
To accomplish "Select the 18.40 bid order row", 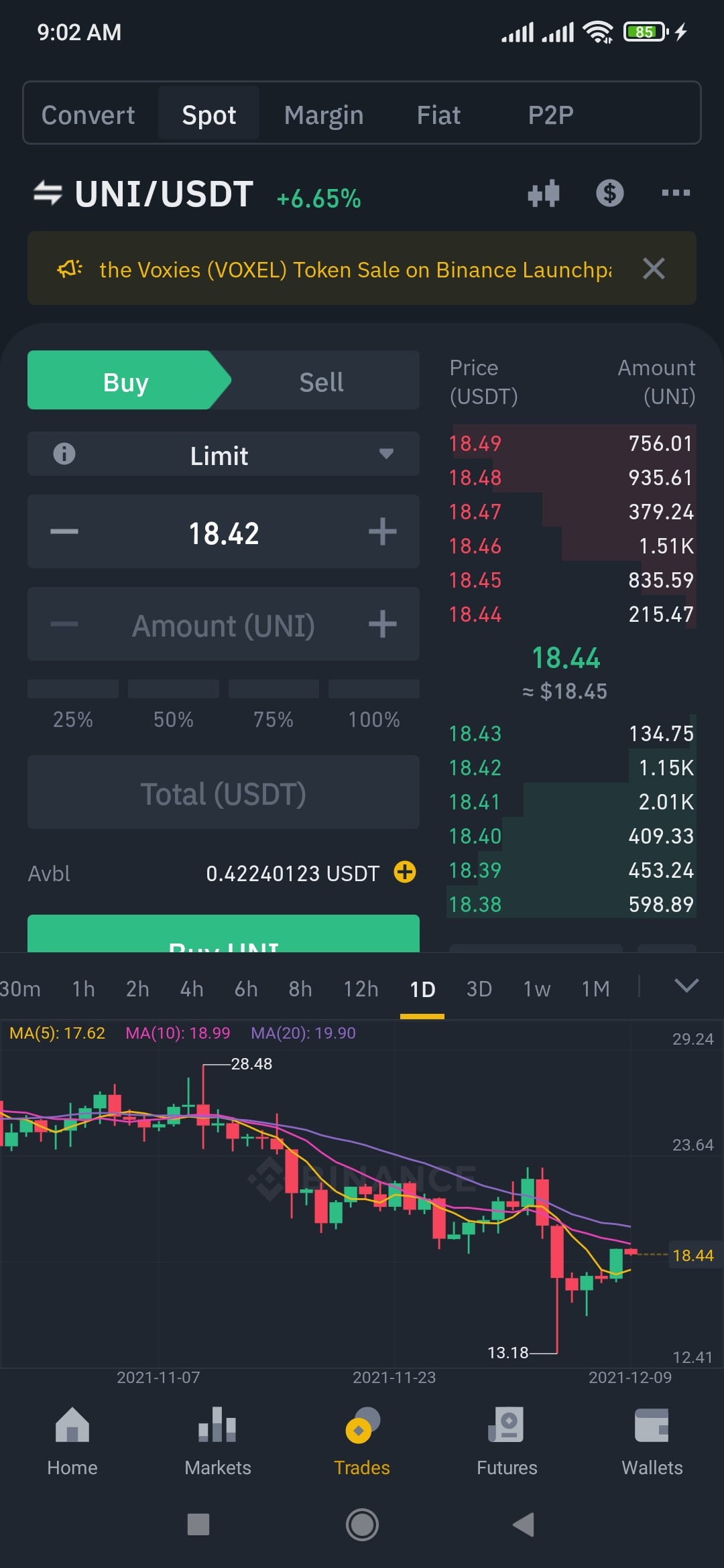I will click(x=571, y=836).
